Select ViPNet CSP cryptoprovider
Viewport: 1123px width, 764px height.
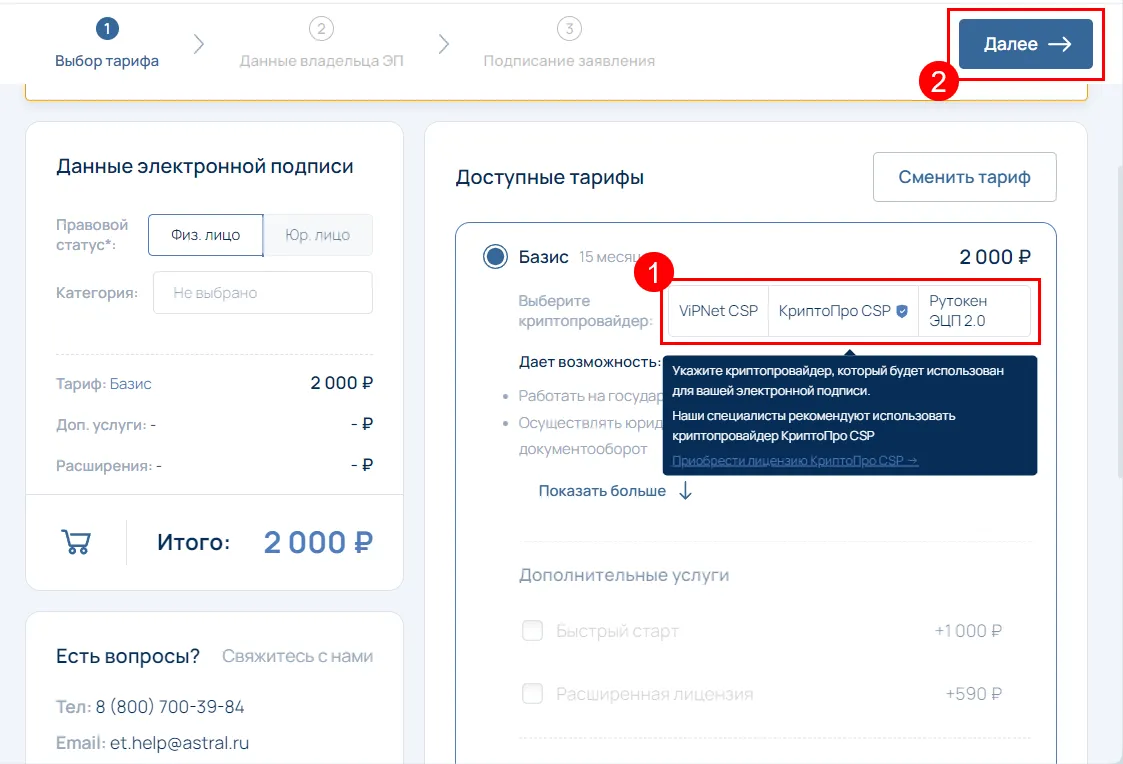(718, 311)
